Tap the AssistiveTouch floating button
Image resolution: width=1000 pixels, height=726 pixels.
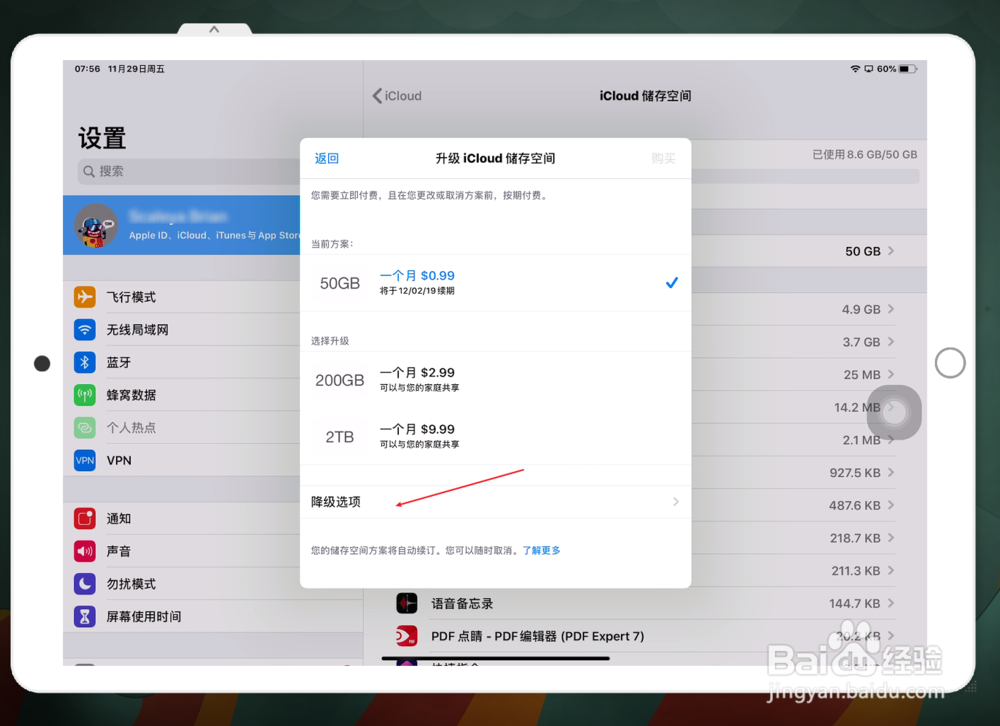click(894, 413)
